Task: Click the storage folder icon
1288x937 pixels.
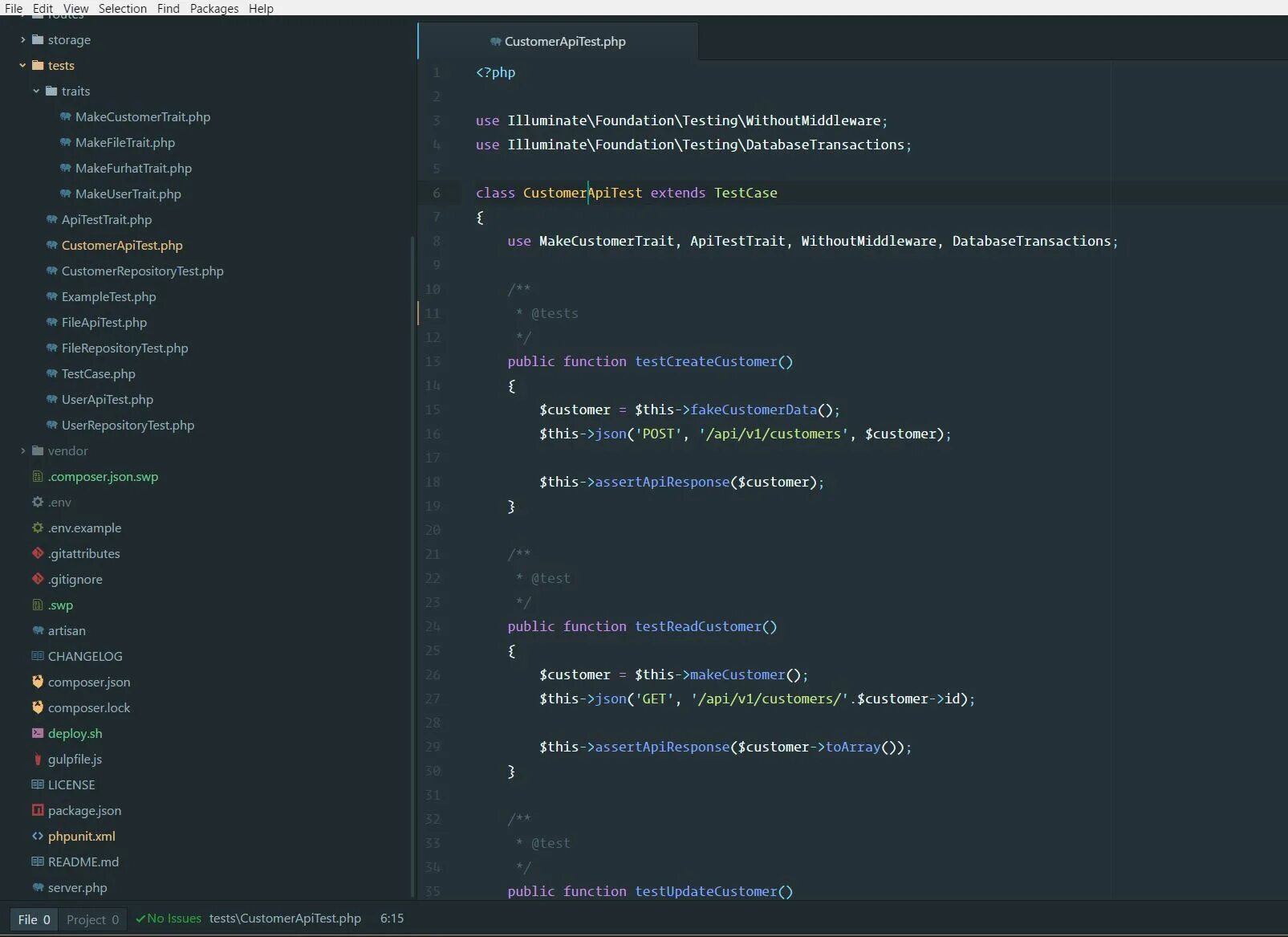Action: [x=38, y=39]
